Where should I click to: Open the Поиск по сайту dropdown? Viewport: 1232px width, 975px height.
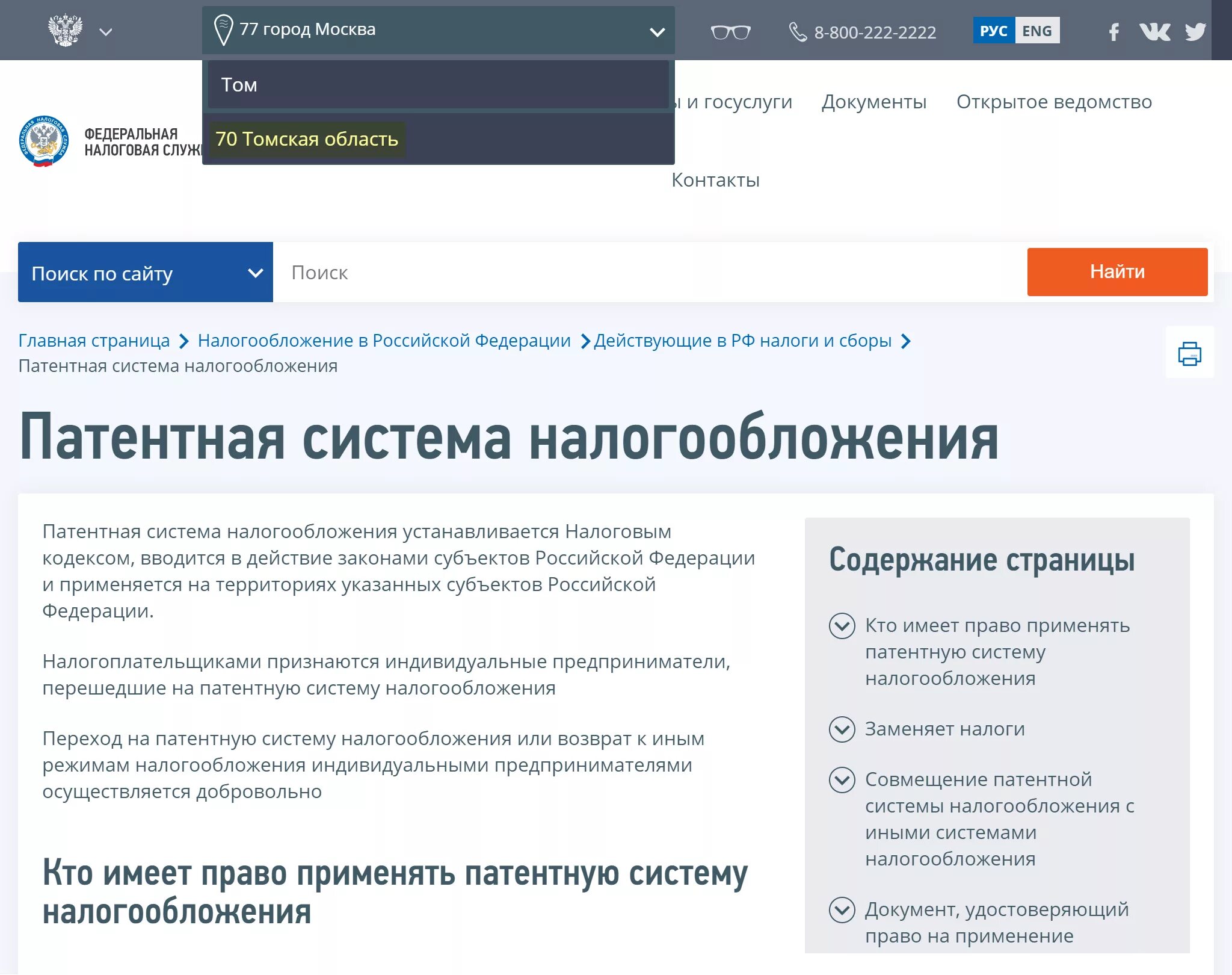point(146,273)
